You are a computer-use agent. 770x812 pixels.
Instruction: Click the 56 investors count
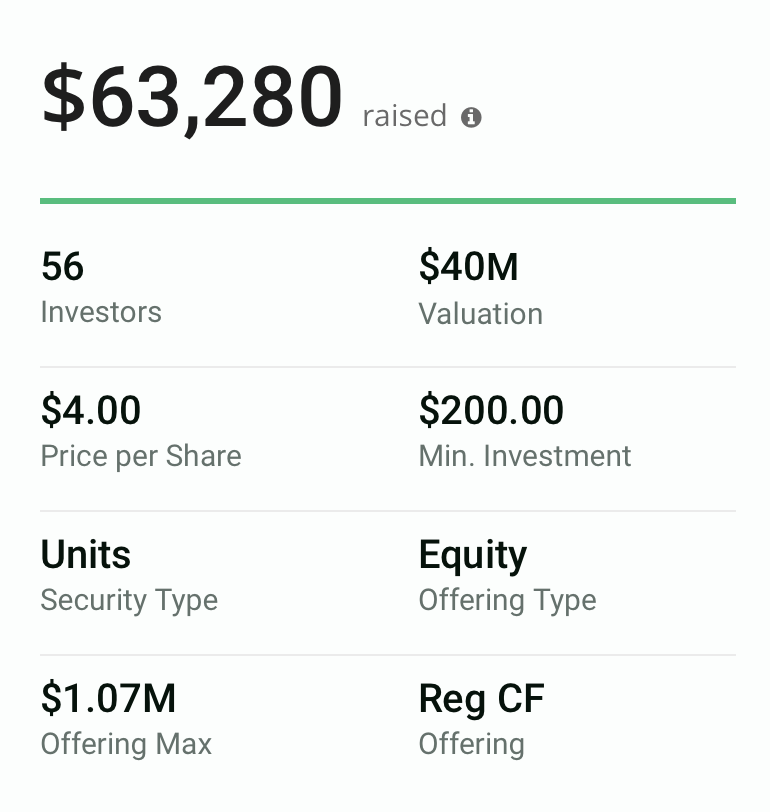click(x=62, y=267)
